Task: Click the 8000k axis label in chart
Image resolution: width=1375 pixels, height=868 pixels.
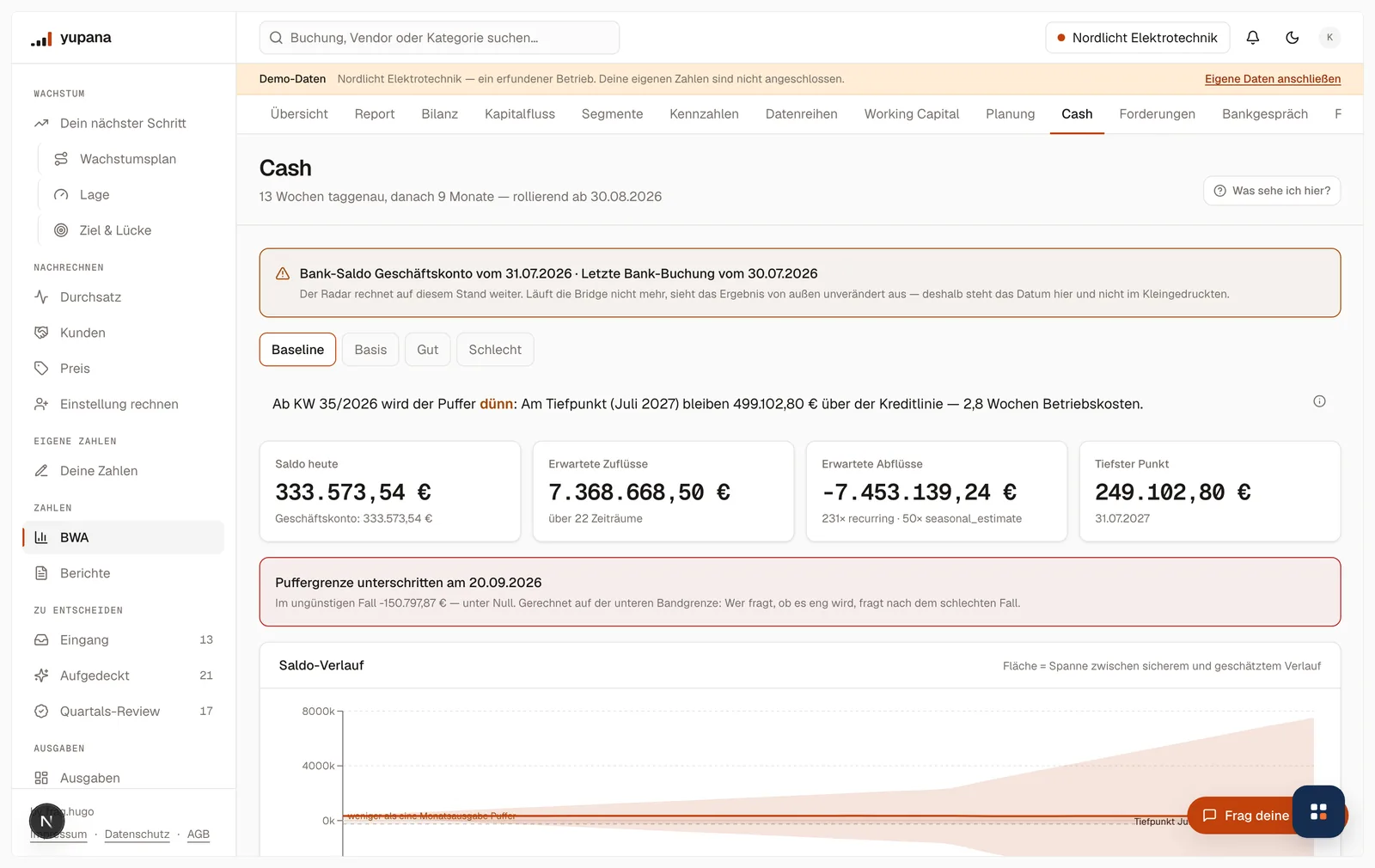Action: pos(318,712)
